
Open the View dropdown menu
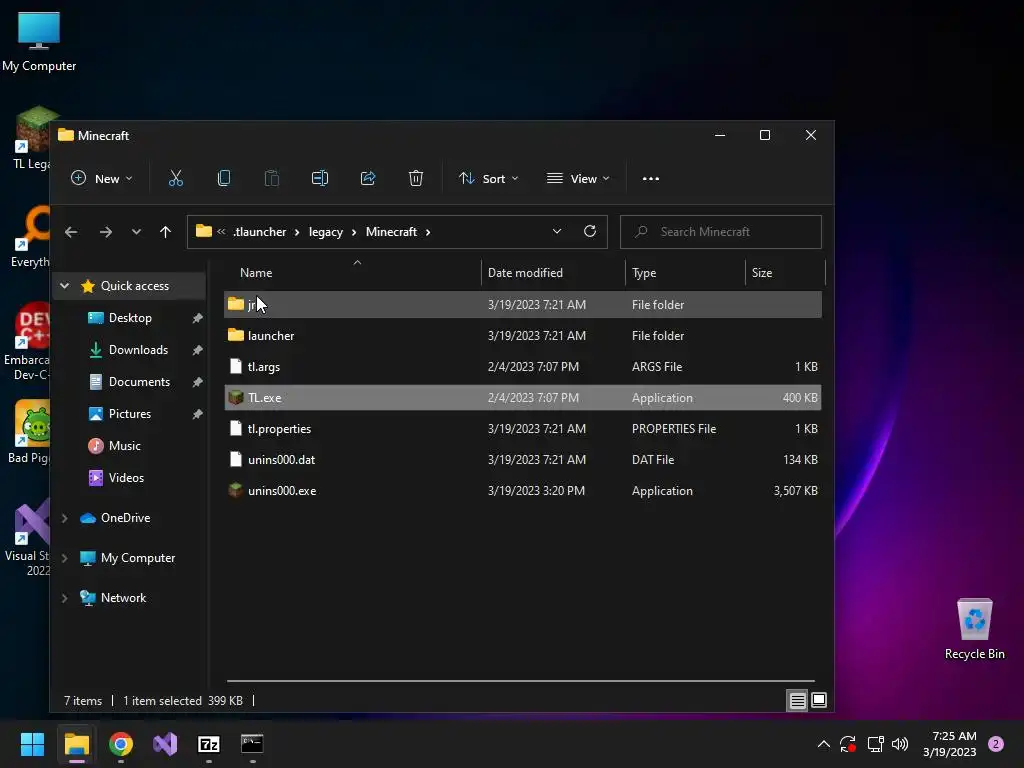(578, 178)
